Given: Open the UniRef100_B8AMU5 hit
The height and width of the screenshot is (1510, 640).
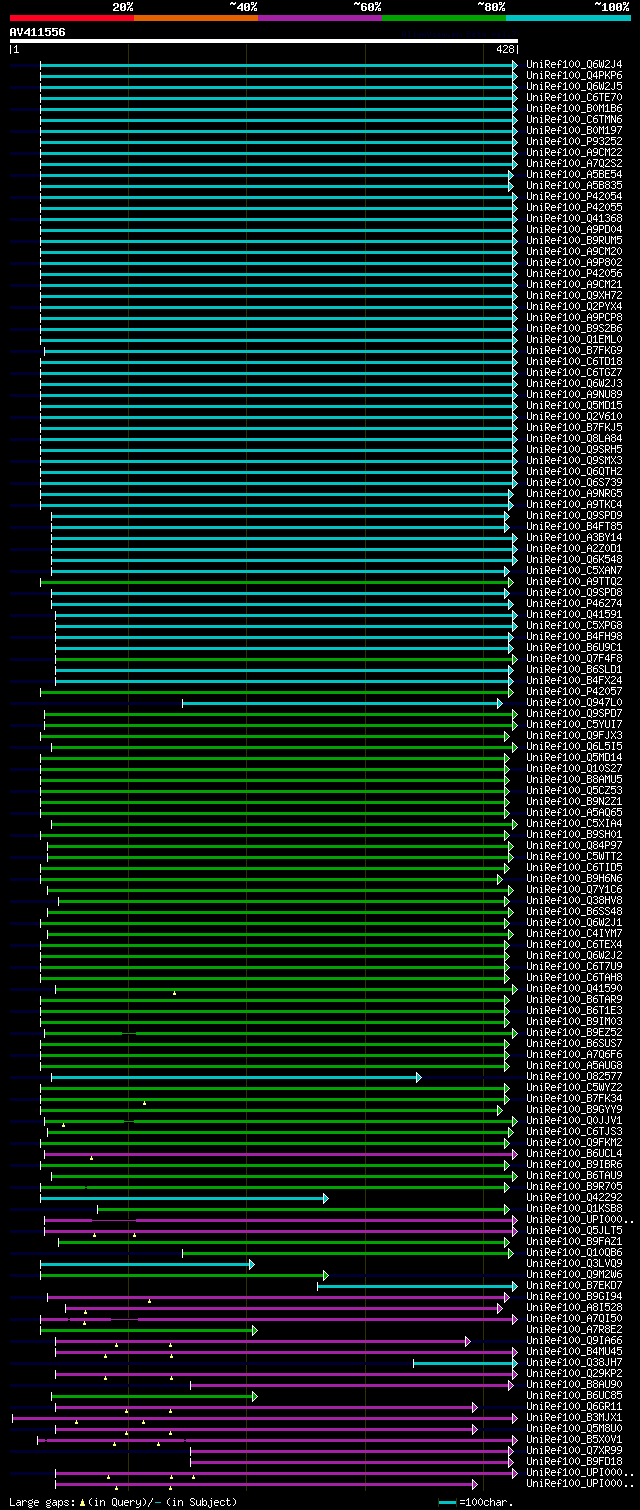Looking at the screenshot, I should 574,780.
